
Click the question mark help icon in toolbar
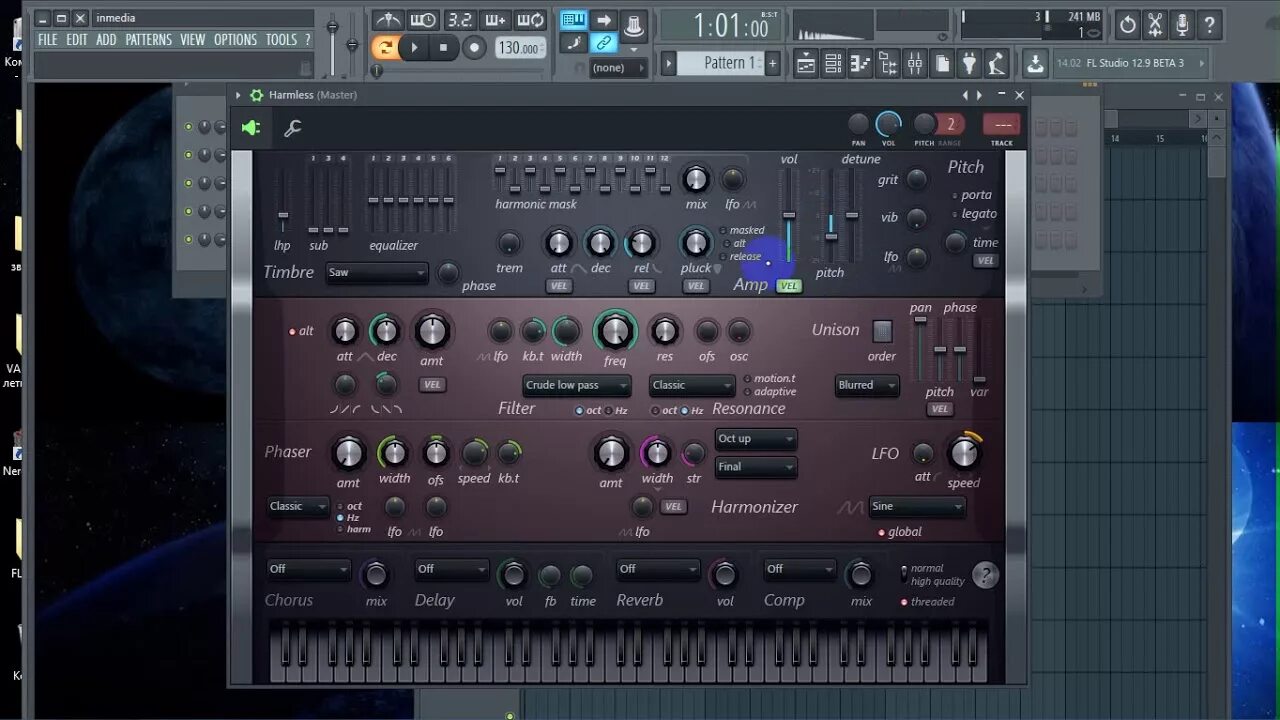(x=1209, y=25)
